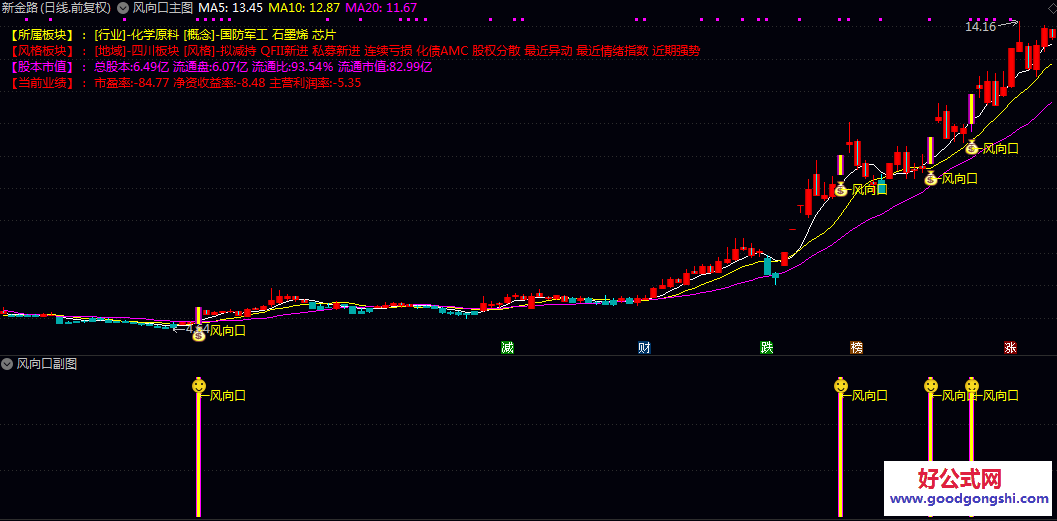Click the rightmost smiley face in sub-chart

tap(971, 386)
